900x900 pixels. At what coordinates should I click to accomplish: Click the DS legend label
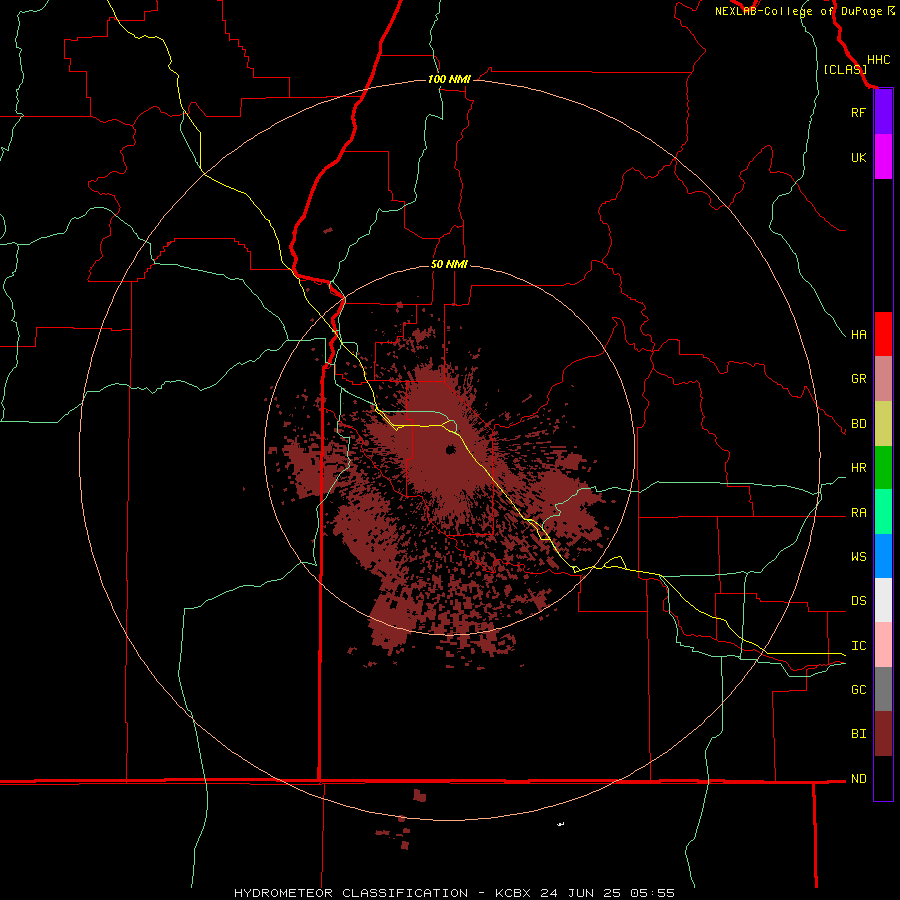[x=858, y=601]
